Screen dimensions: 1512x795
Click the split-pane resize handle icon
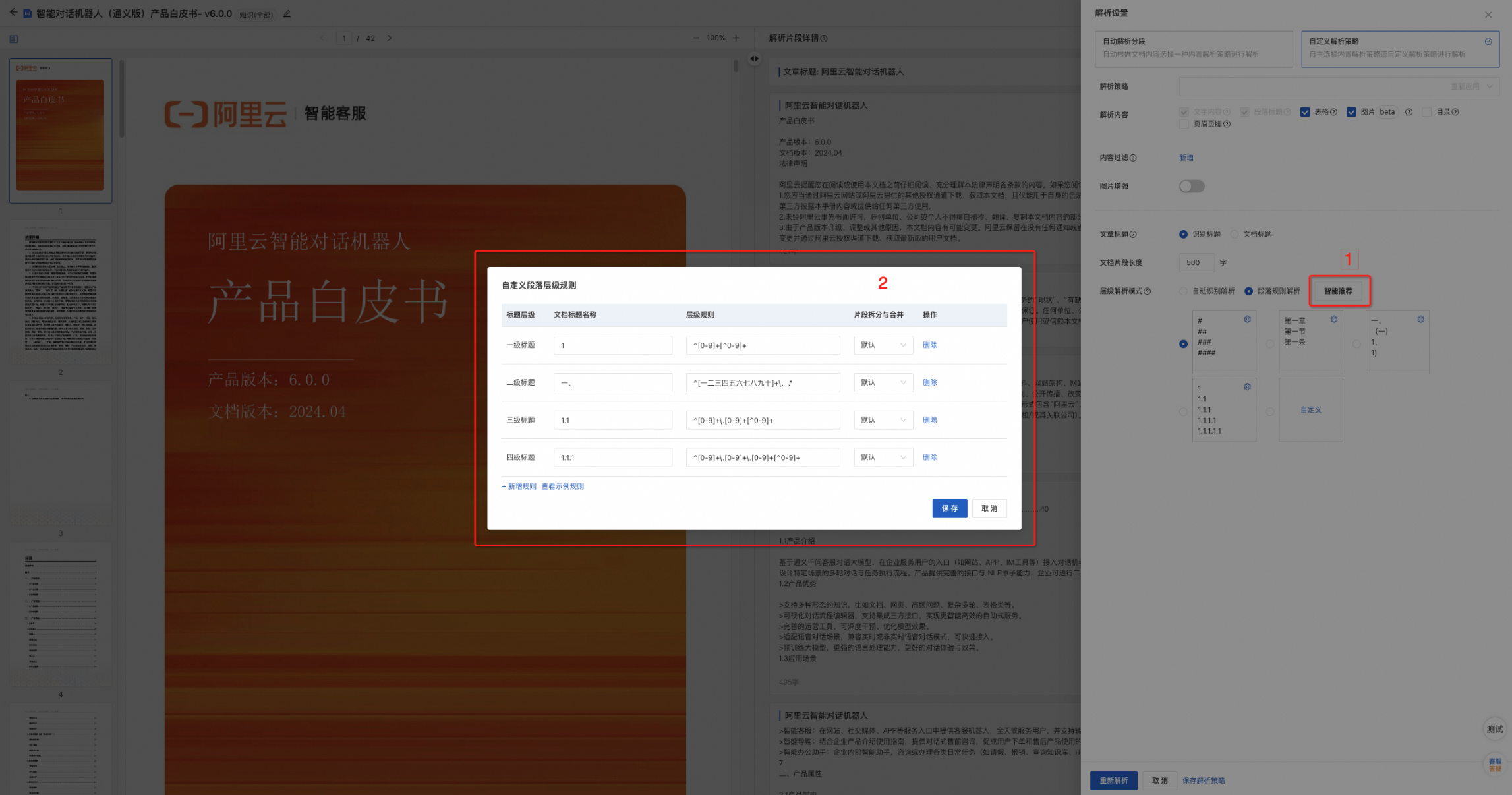click(754, 59)
